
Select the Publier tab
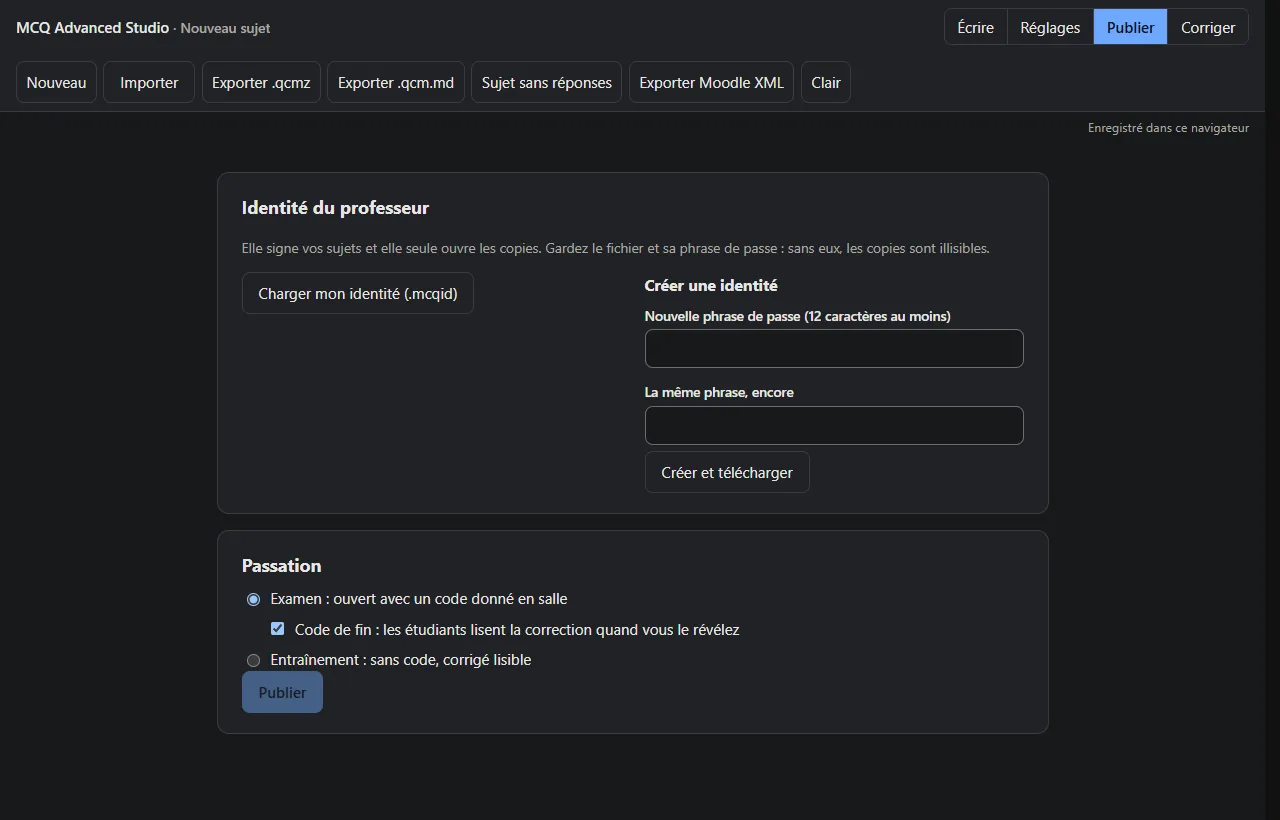pos(1130,27)
